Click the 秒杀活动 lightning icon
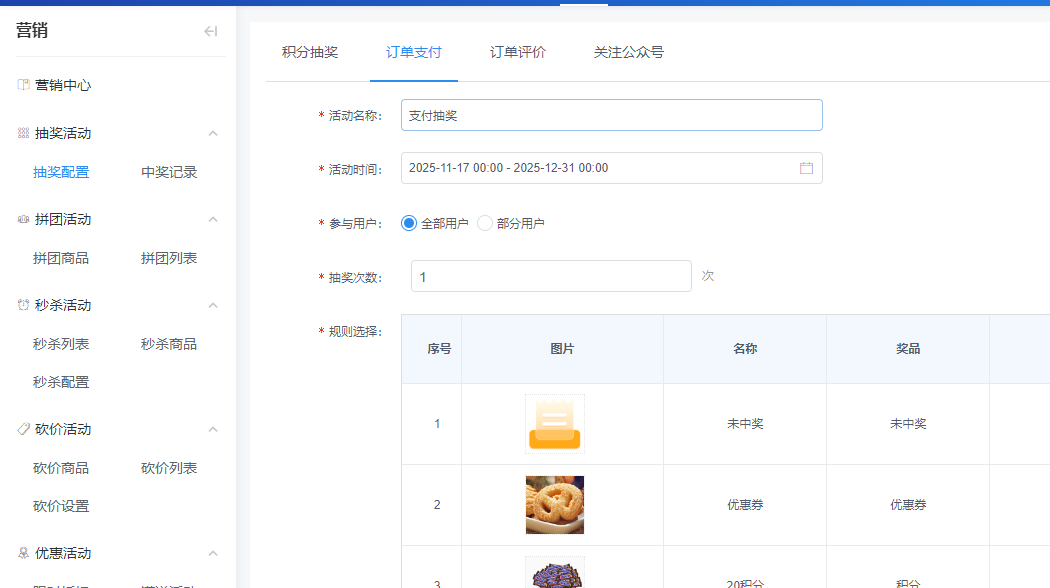Image resolution: width=1050 pixels, height=588 pixels. [21, 305]
